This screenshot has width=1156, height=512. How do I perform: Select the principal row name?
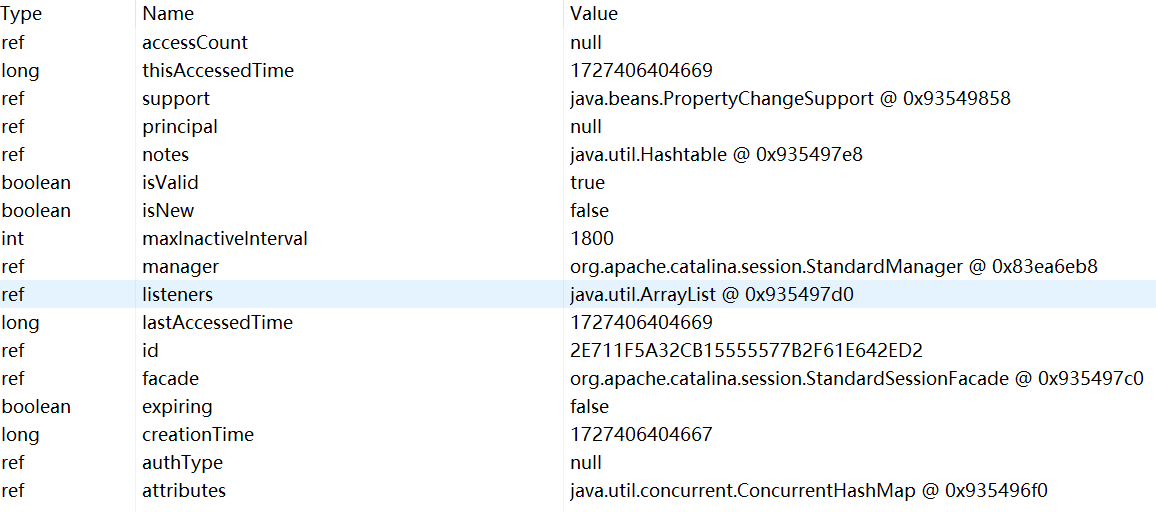180,127
